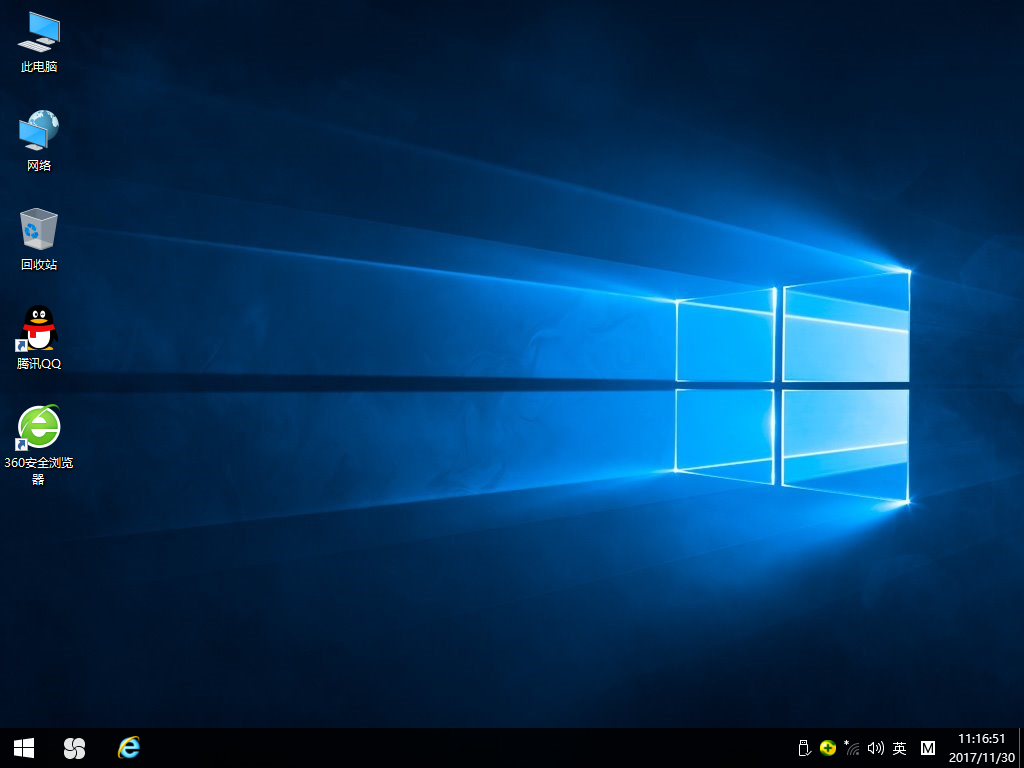Open the Wi-Fi network tray icon
The image size is (1024, 768).
pyautogui.click(x=852, y=748)
